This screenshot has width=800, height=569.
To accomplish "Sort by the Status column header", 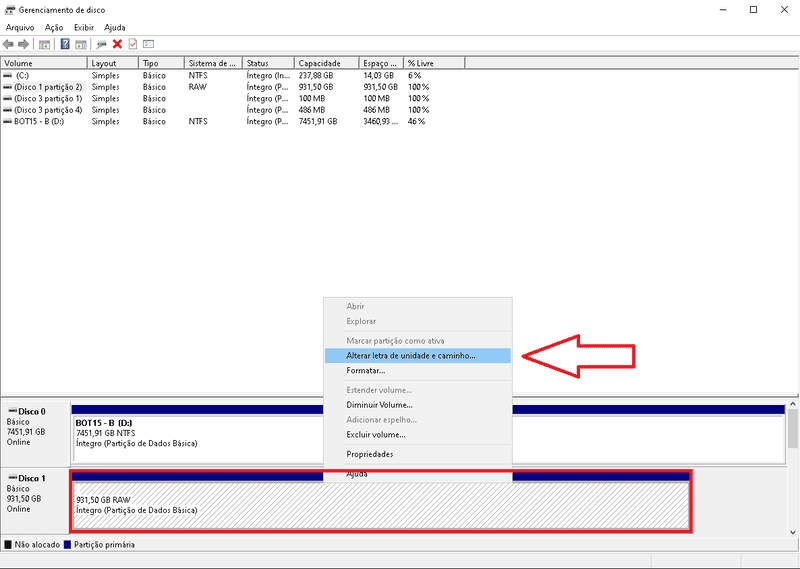I will (x=268, y=63).
